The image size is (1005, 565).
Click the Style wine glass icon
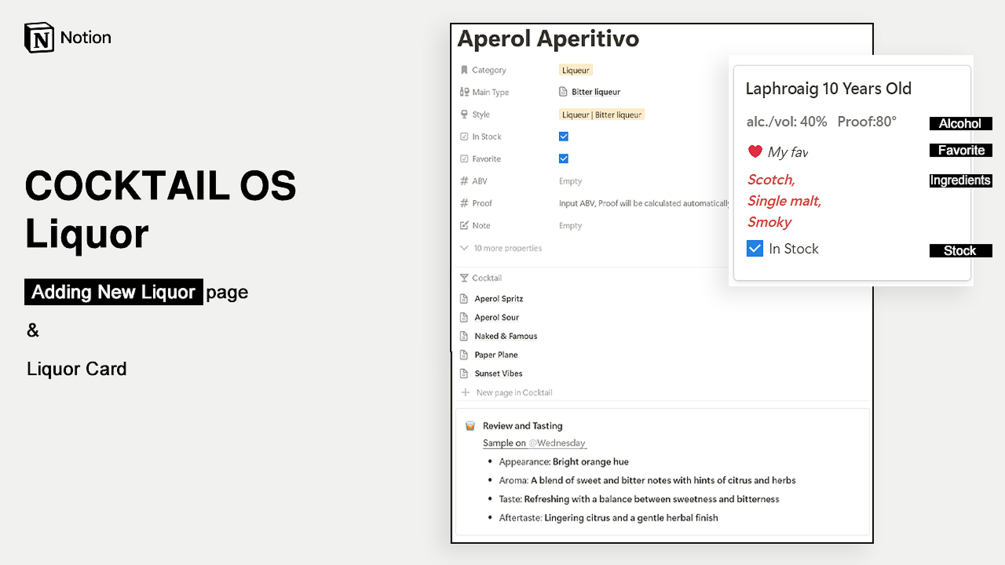tap(464, 115)
